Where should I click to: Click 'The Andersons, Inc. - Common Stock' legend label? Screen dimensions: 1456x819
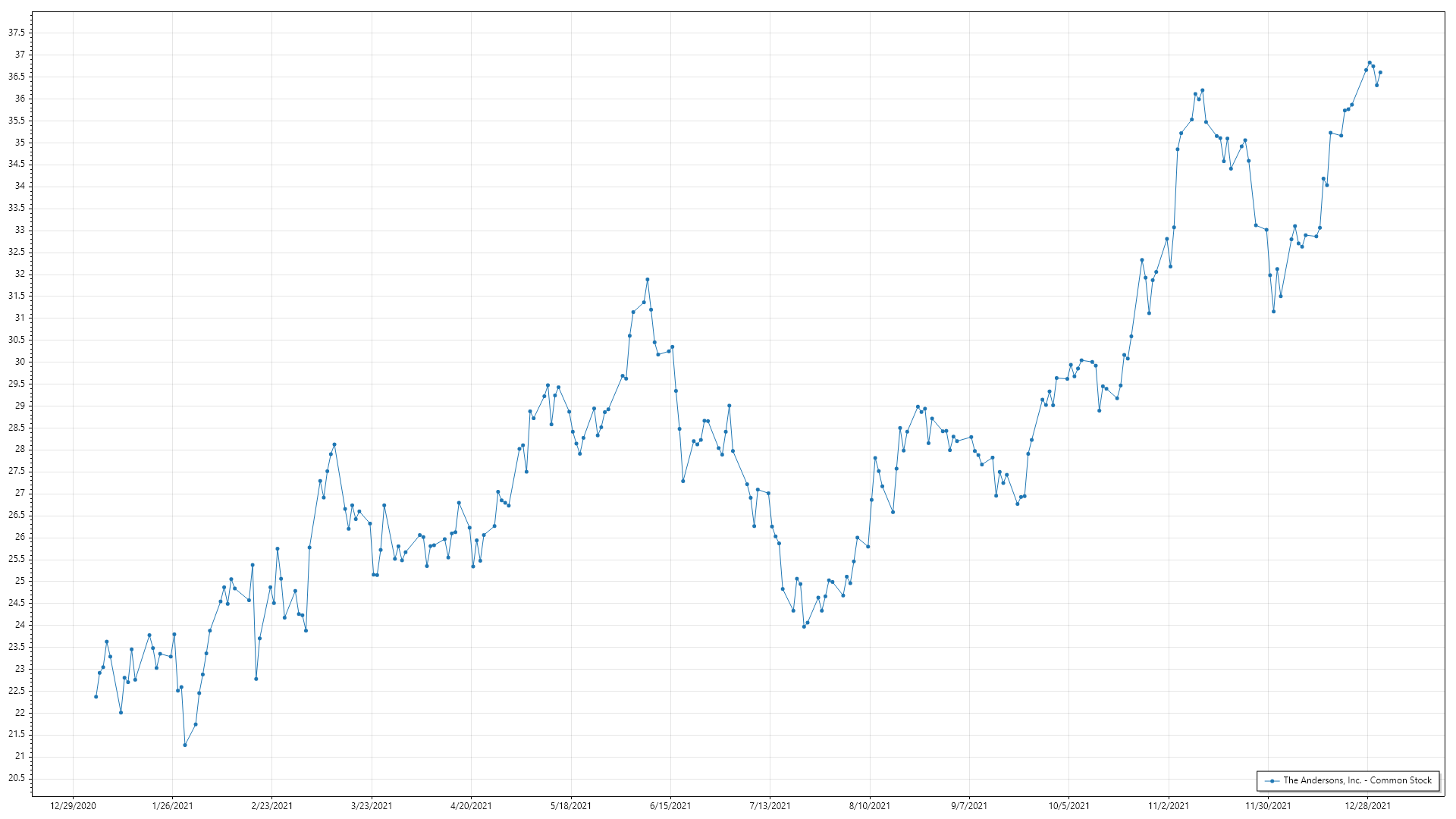(x=1357, y=780)
